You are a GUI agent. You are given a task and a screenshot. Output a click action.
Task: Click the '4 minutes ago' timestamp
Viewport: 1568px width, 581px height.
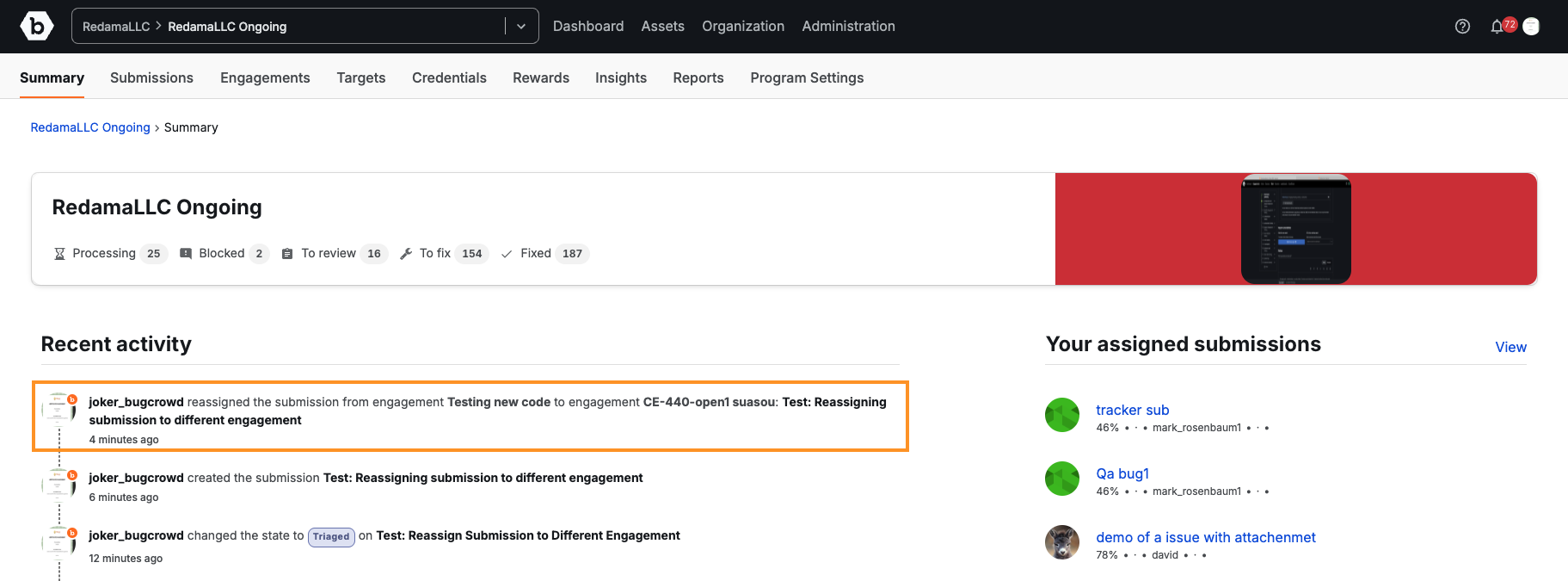point(124,440)
